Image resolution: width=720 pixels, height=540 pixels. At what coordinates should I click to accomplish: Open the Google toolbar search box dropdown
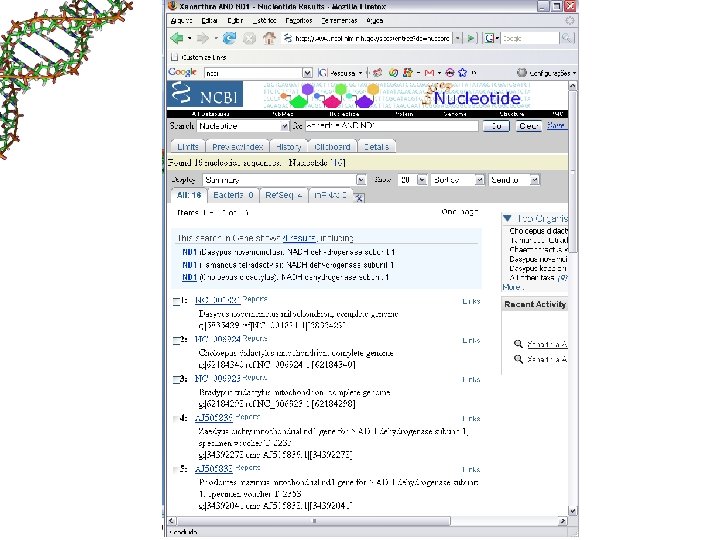pos(307,73)
